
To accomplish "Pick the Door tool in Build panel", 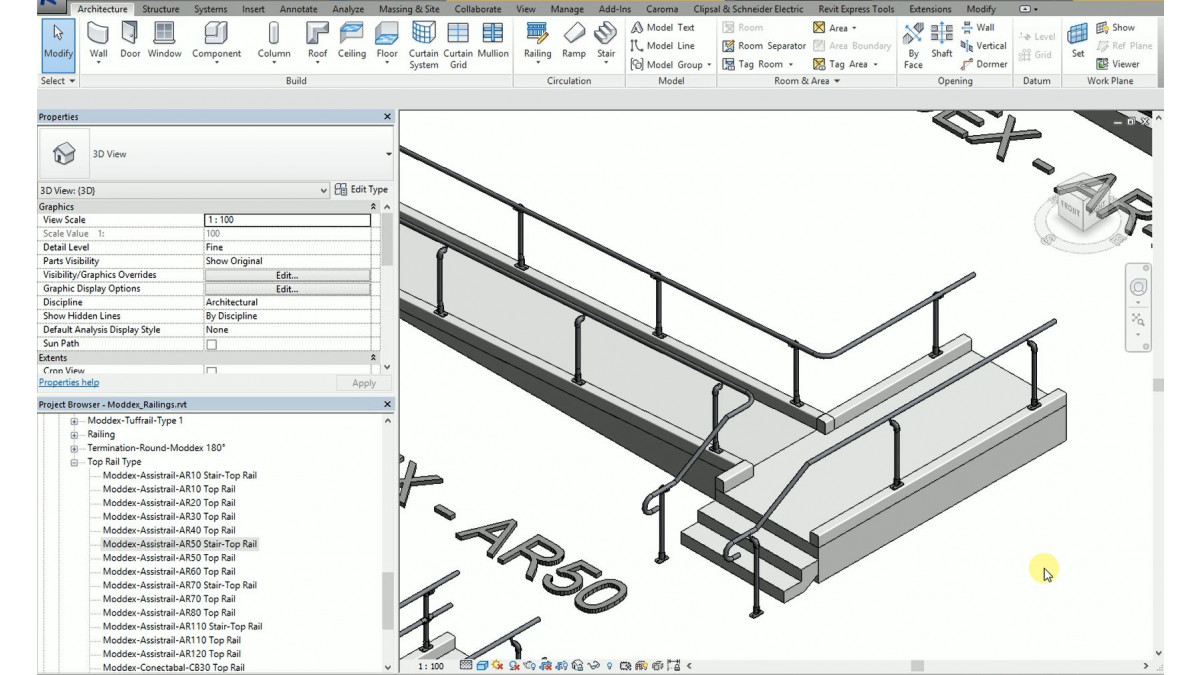I will 130,40.
